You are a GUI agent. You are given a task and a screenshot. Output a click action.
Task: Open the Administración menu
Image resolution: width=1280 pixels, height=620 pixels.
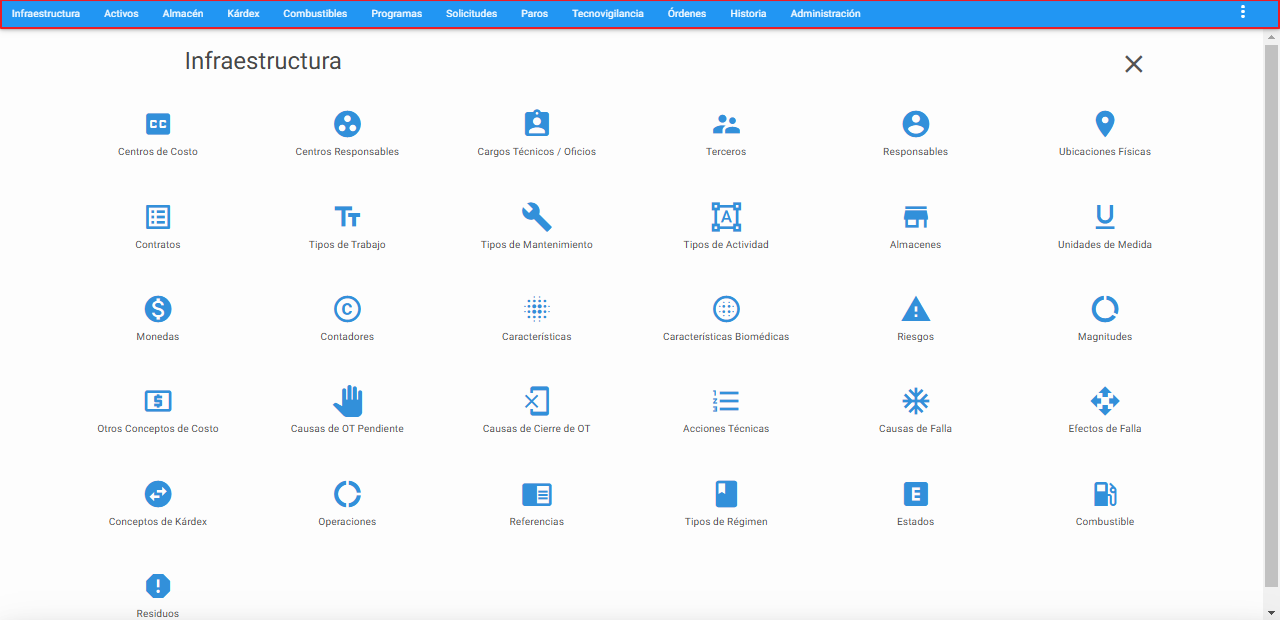[x=825, y=14]
